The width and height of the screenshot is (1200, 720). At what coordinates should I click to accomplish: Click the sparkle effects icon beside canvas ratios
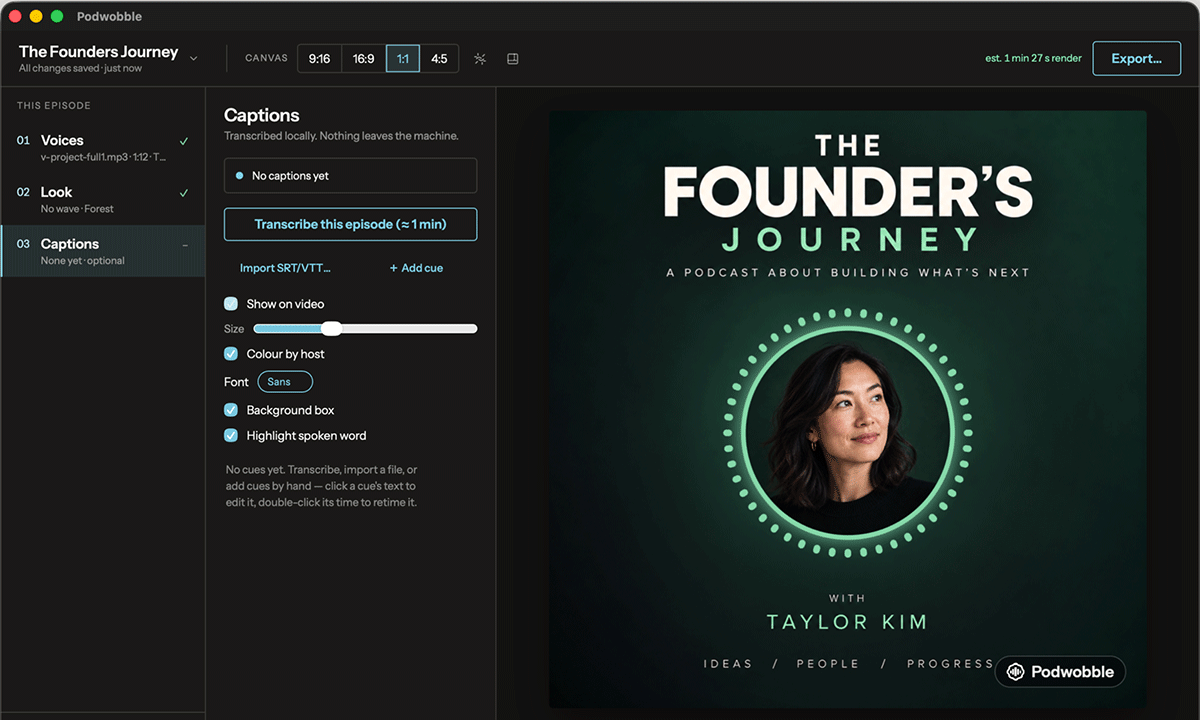coord(480,59)
